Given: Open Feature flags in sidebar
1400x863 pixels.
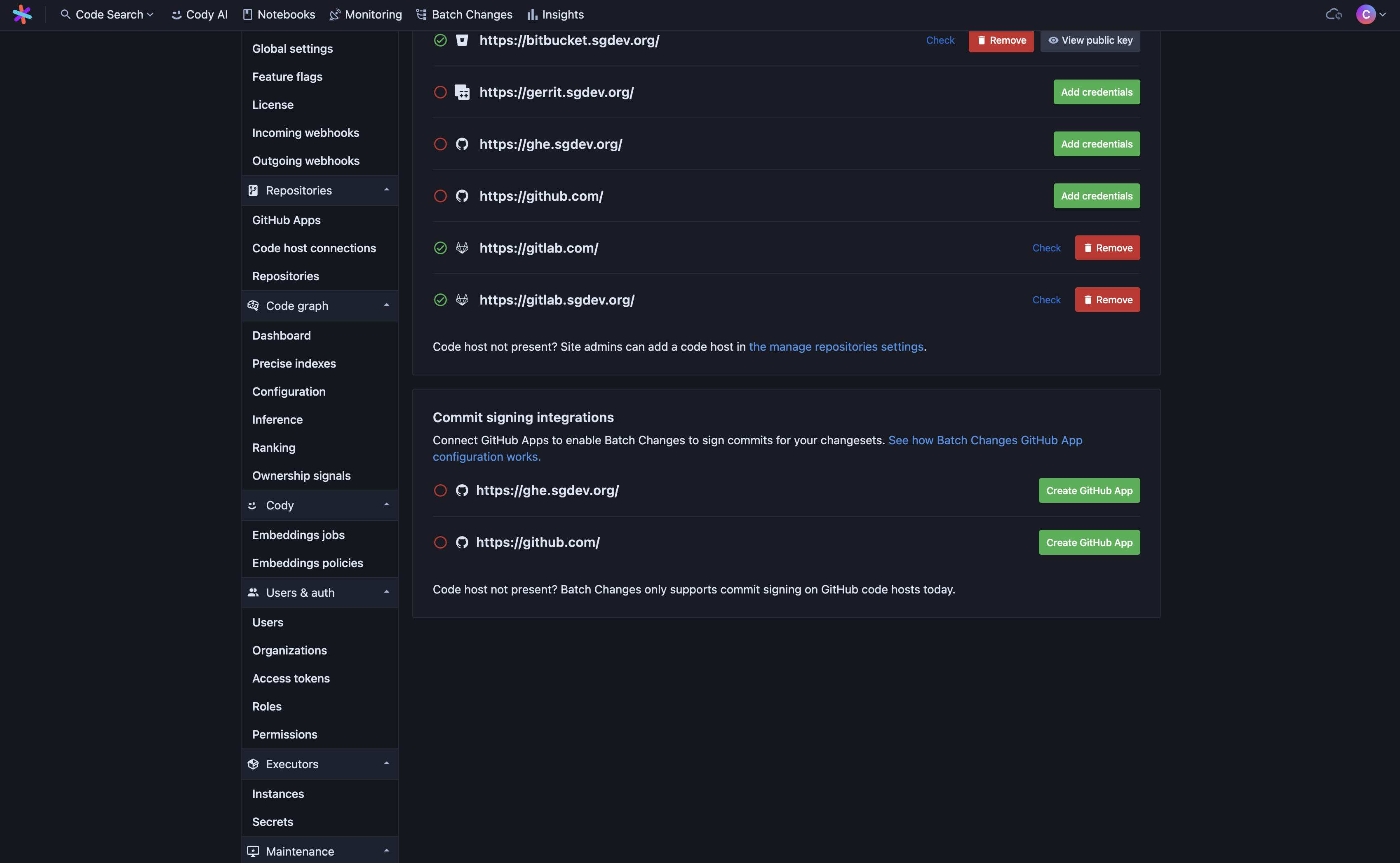Looking at the screenshot, I should coord(319,77).
